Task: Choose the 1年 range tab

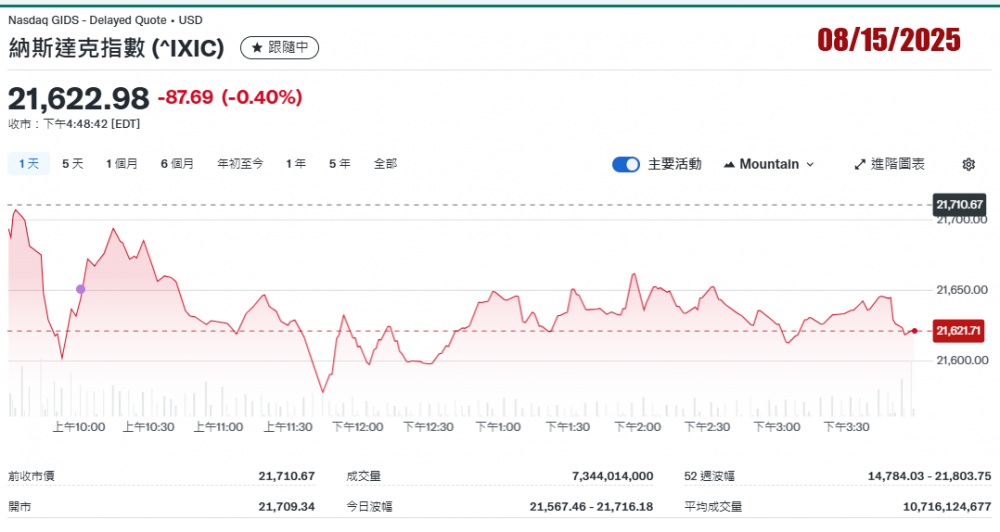Action: pos(296,163)
